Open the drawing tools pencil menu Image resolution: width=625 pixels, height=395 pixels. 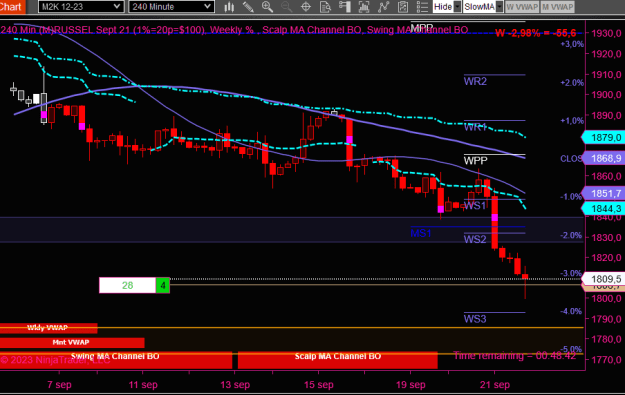coord(248,7)
